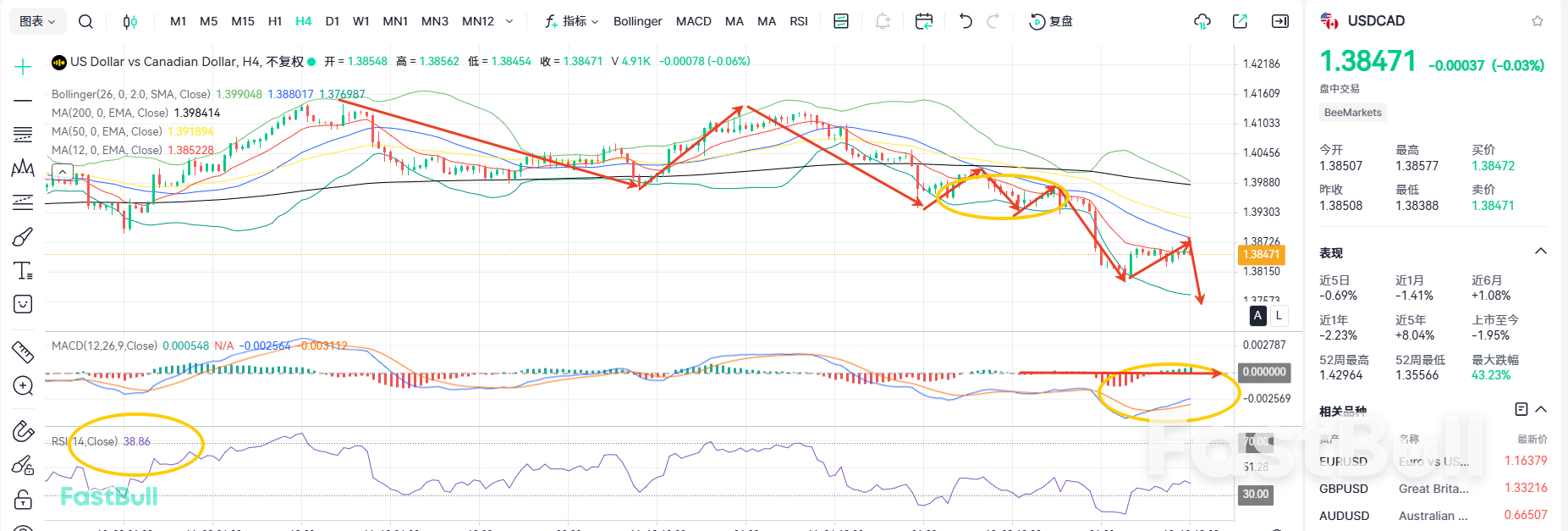Image resolution: width=1568 pixels, height=531 pixels.
Task: Click the current price label 1.38471 on axis
Action: [1261, 254]
